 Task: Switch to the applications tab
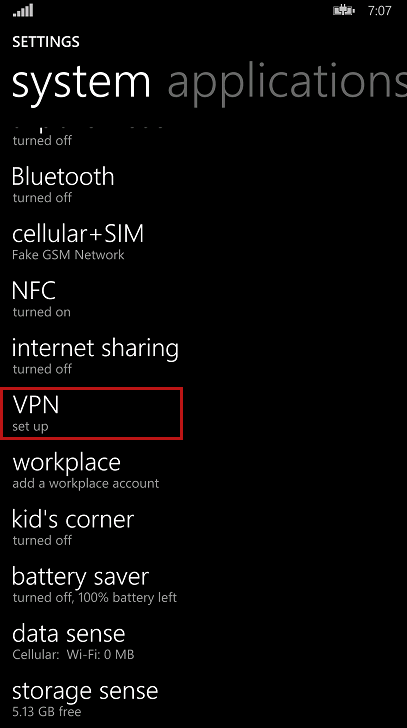pos(287,83)
